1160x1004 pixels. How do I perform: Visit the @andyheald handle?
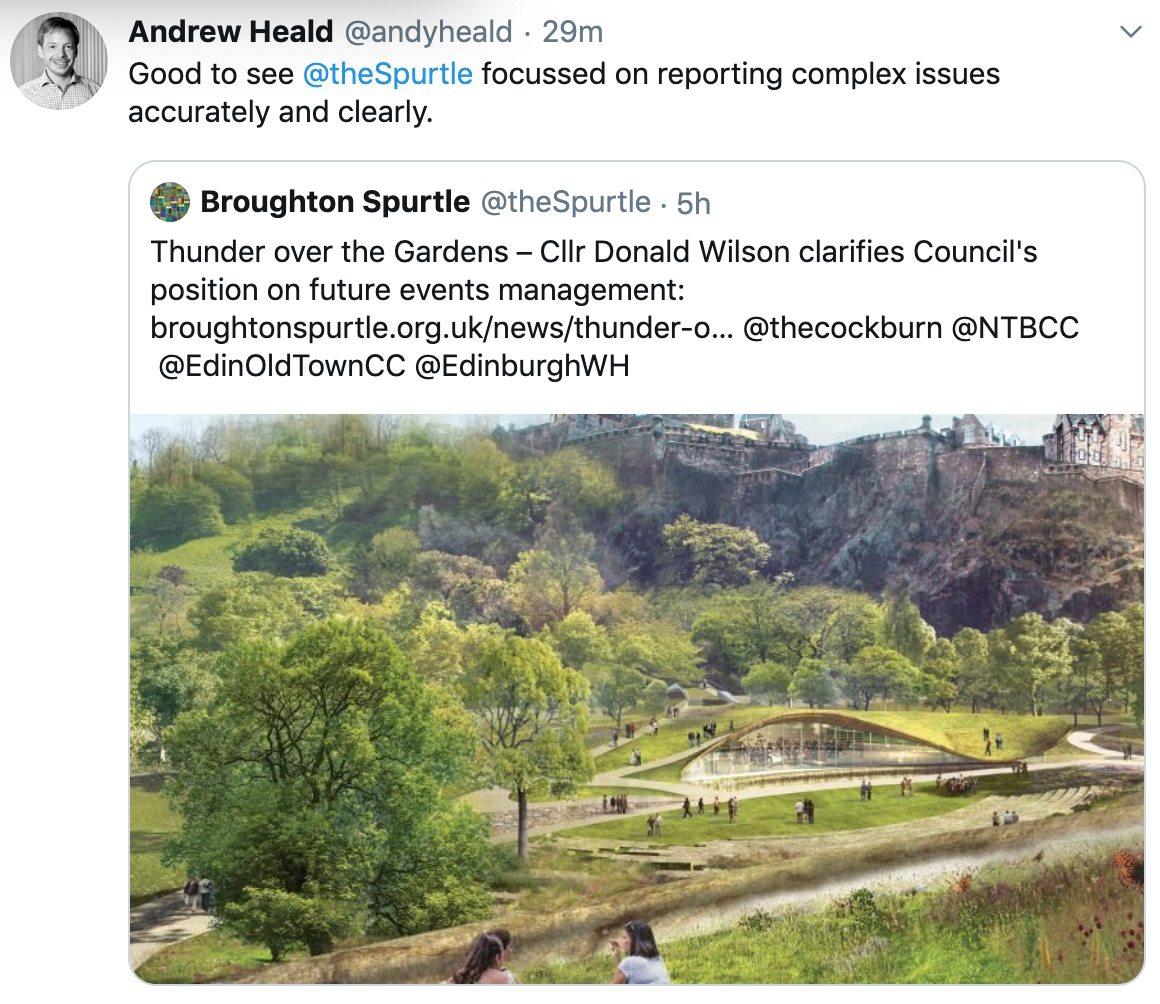click(428, 32)
